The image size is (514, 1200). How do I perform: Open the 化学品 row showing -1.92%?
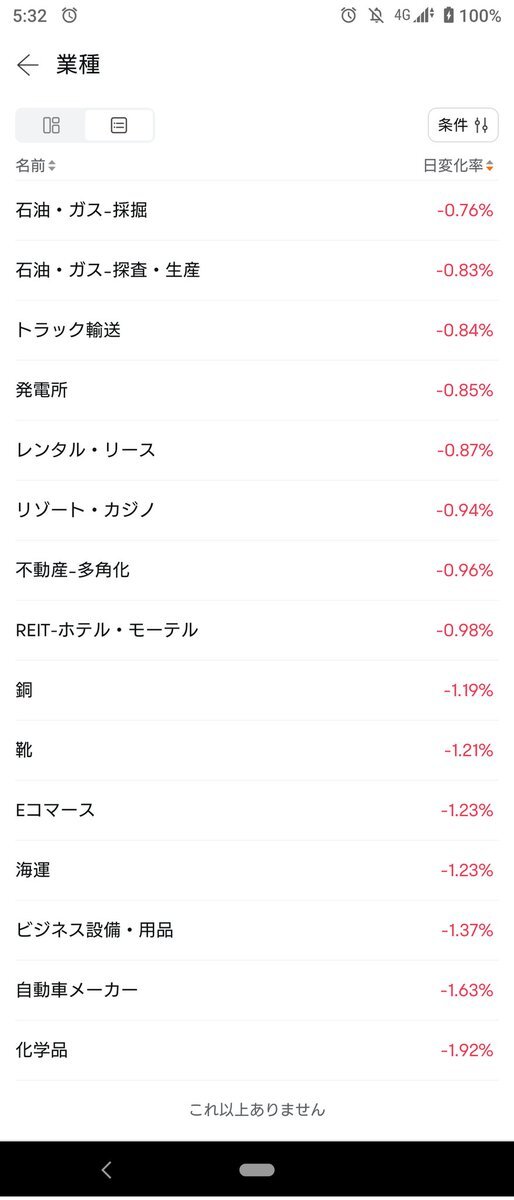pyautogui.click(x=257, y=1050)
